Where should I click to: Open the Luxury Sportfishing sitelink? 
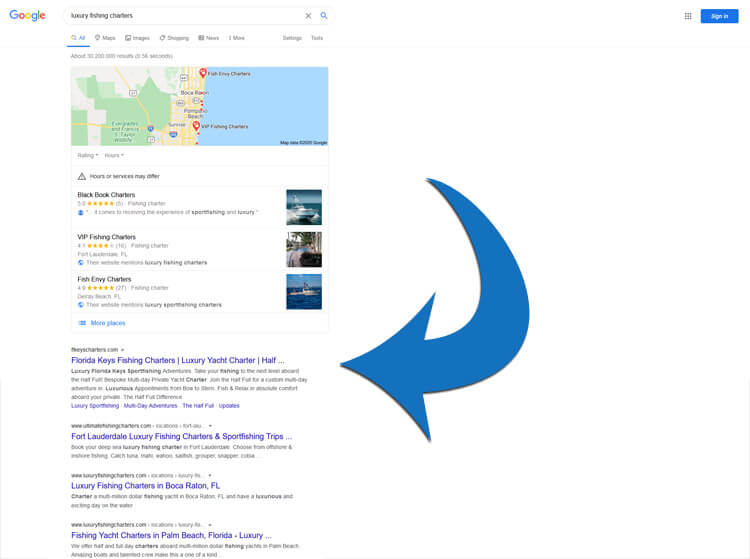coord(95,406)
